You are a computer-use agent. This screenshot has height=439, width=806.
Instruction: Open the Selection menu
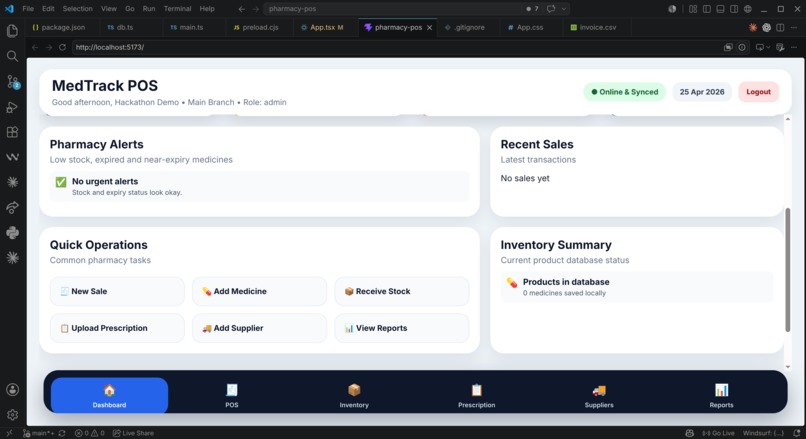pyautogui.click(x=78, y=9)
